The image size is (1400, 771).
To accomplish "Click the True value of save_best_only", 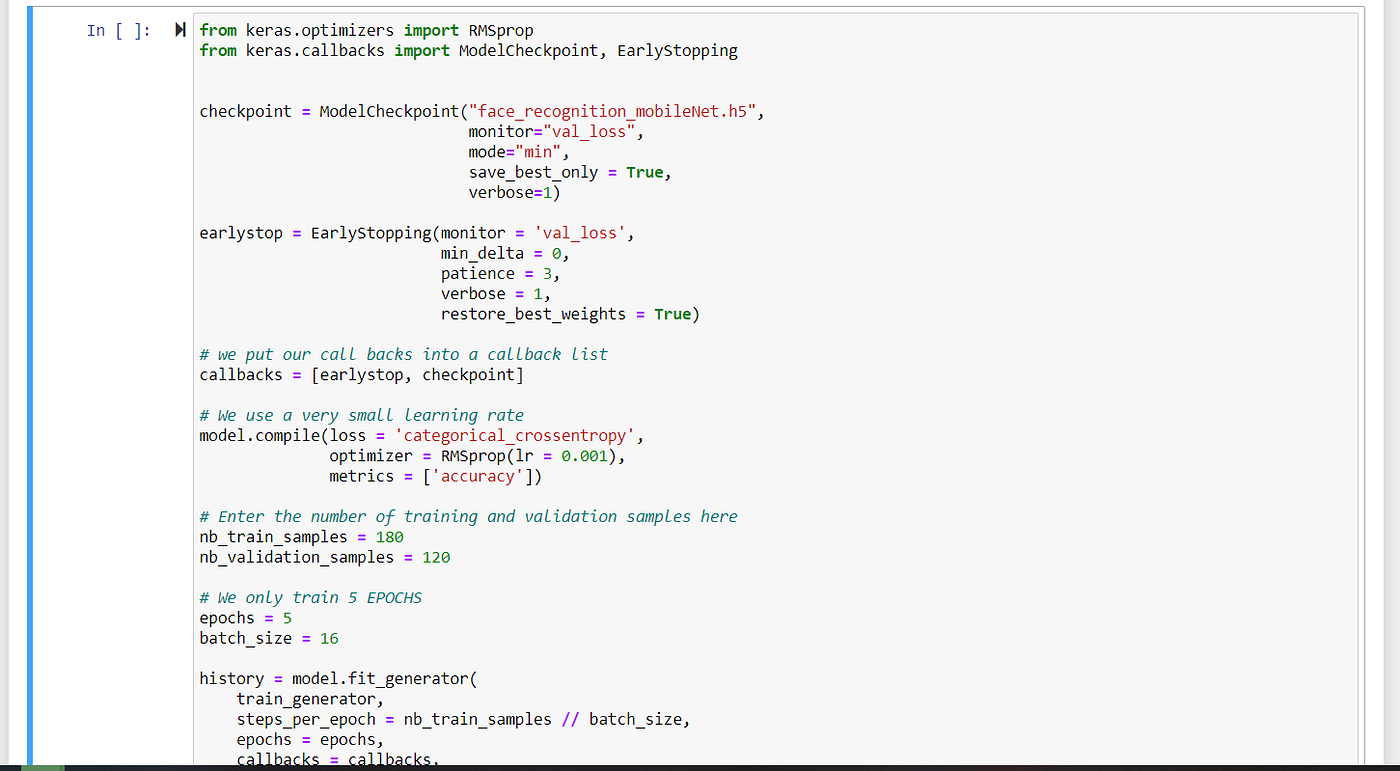I will point(644,172).
